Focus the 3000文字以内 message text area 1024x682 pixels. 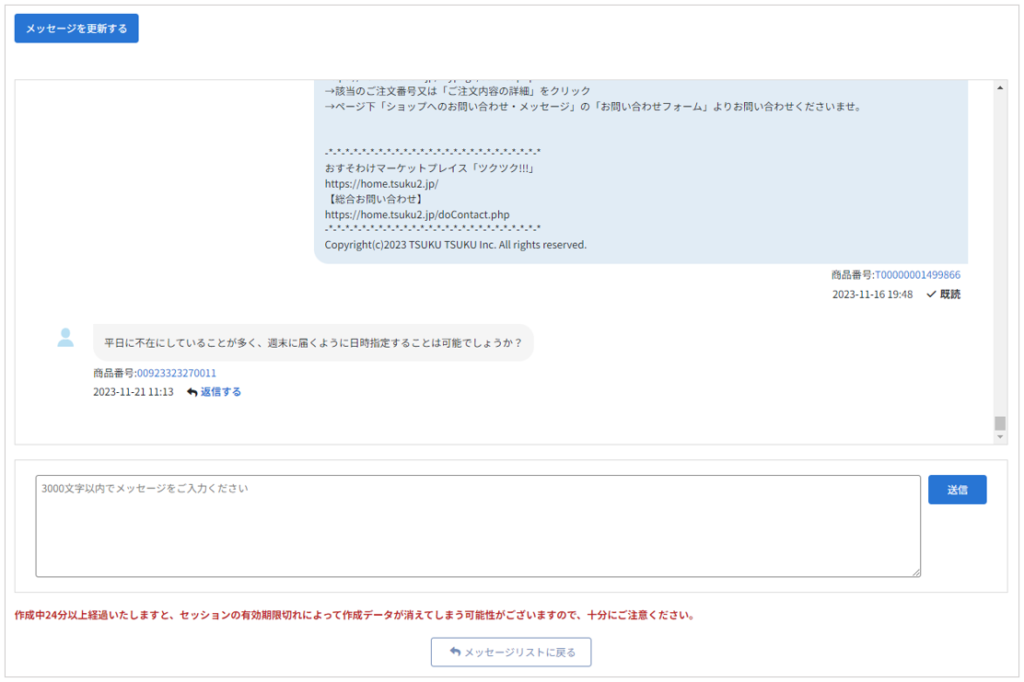click(478, 526)
